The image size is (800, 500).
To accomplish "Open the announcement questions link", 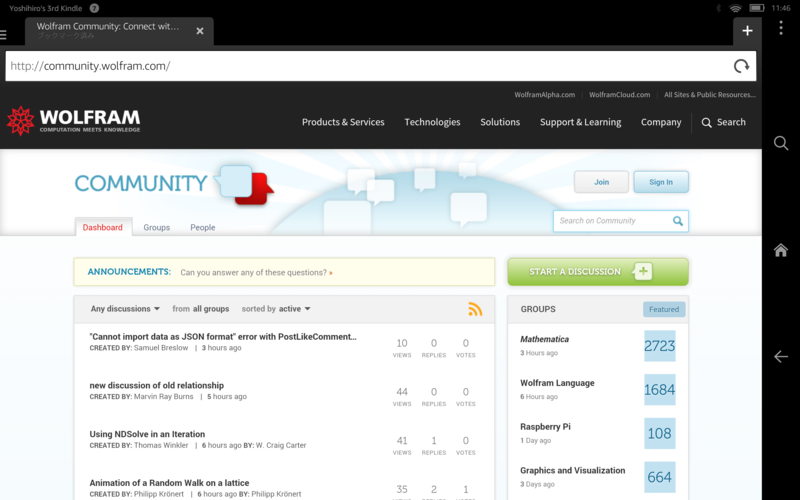I will coord(256,272).
